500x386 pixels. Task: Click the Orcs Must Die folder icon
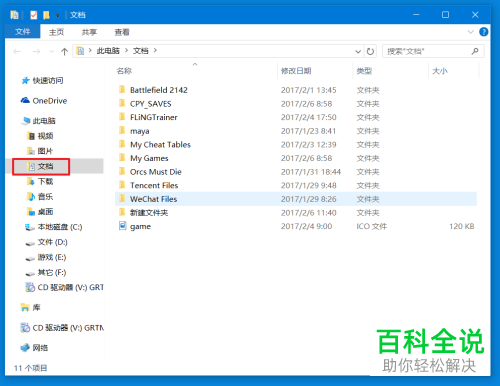point(122,172)
